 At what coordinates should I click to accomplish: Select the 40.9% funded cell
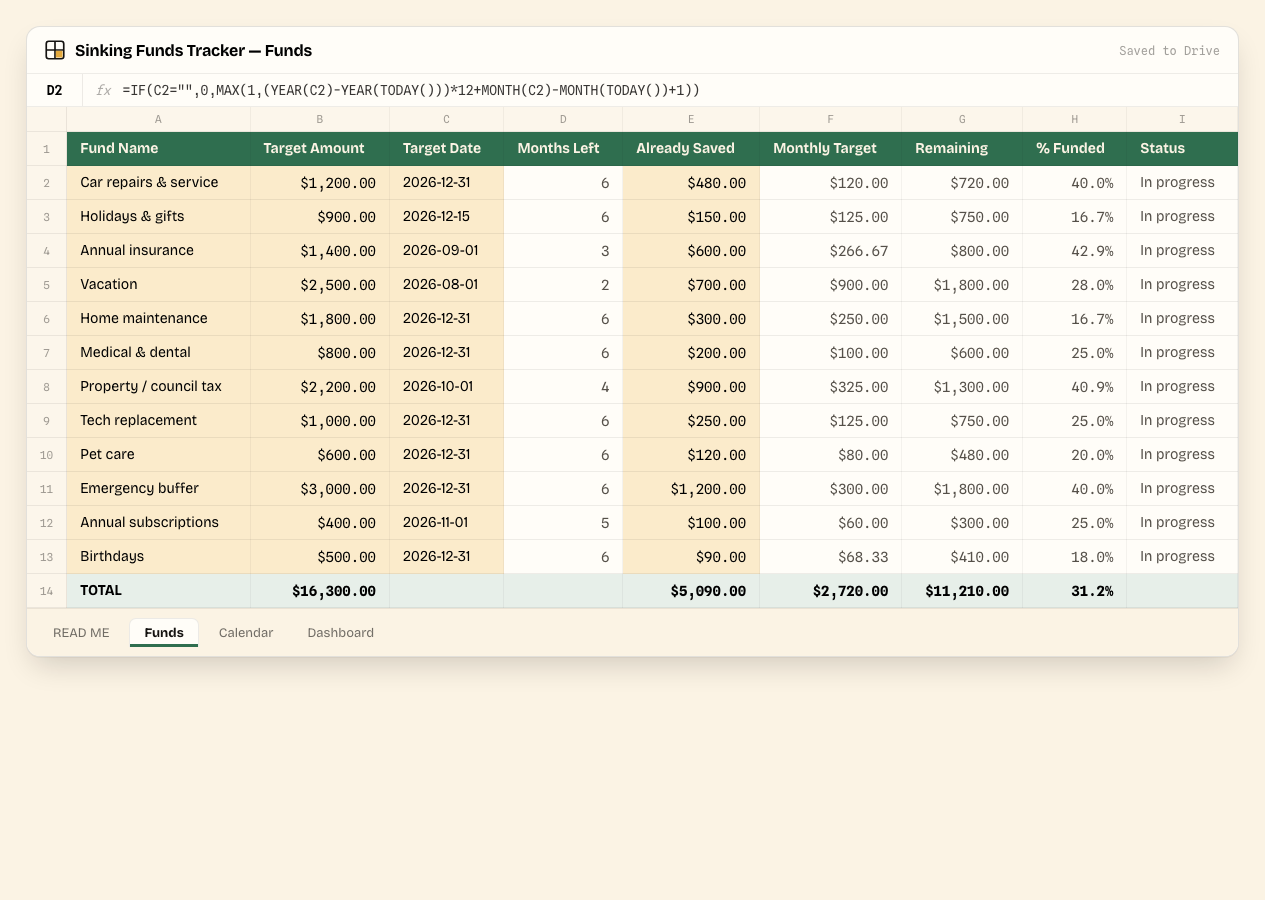(1075, 387)
